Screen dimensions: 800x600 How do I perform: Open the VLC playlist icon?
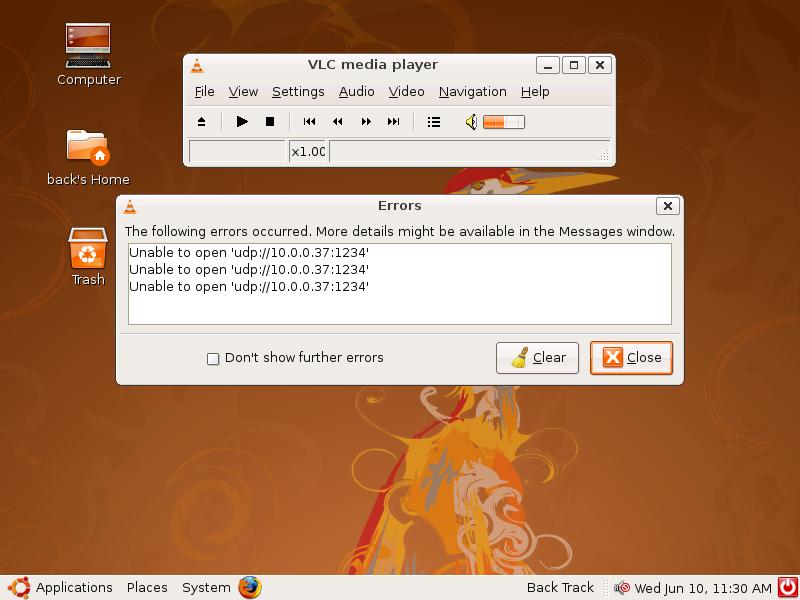pyautogui.click(x=434, y=122)
